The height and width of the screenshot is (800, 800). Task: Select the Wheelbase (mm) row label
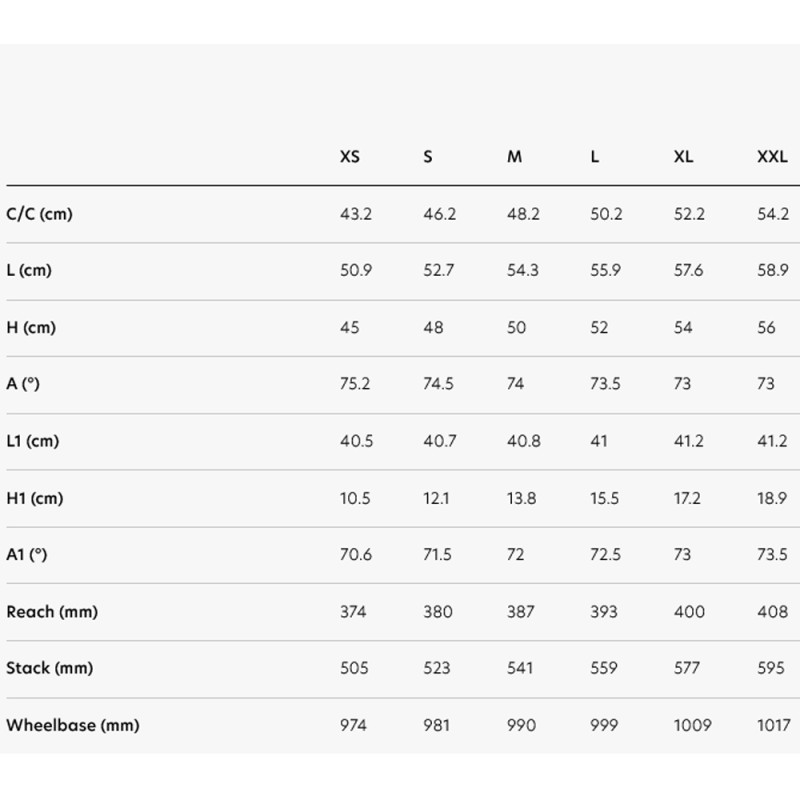[x=72, y=725]
